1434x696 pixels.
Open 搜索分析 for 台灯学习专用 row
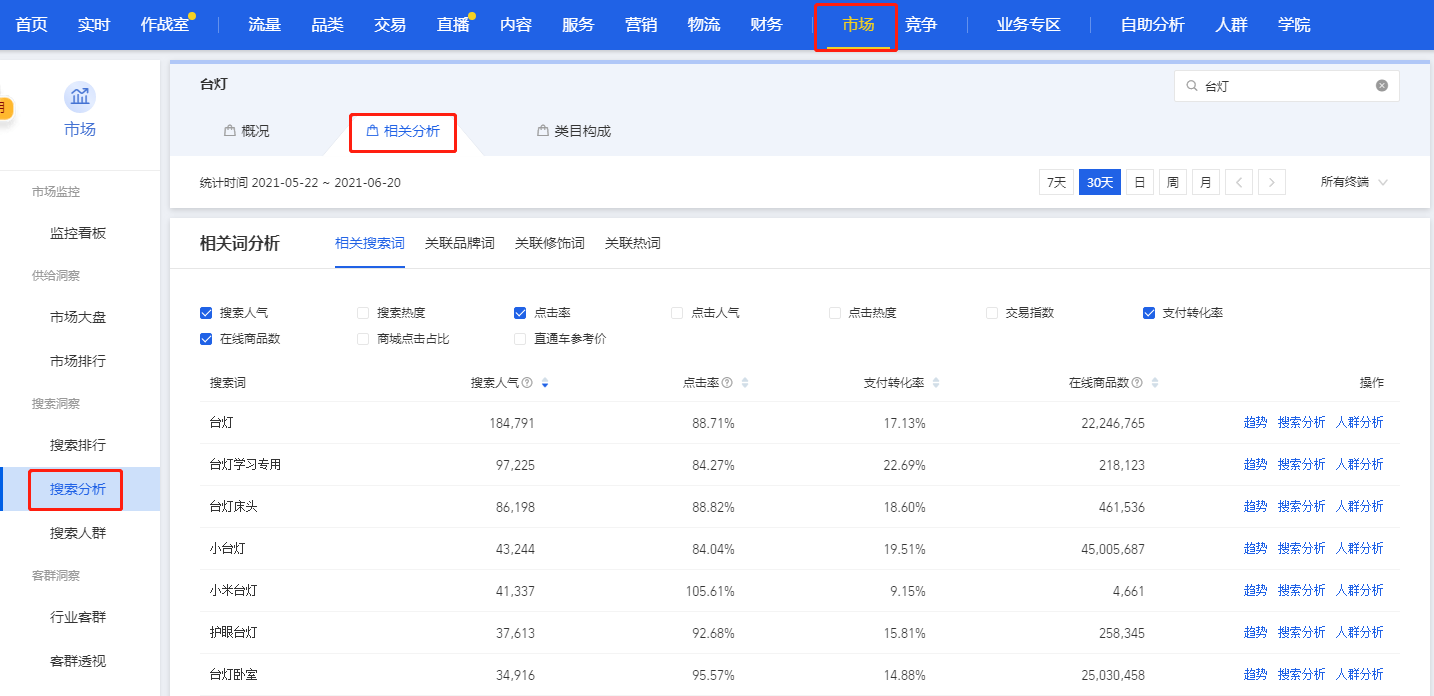(x=1301, y=465)
